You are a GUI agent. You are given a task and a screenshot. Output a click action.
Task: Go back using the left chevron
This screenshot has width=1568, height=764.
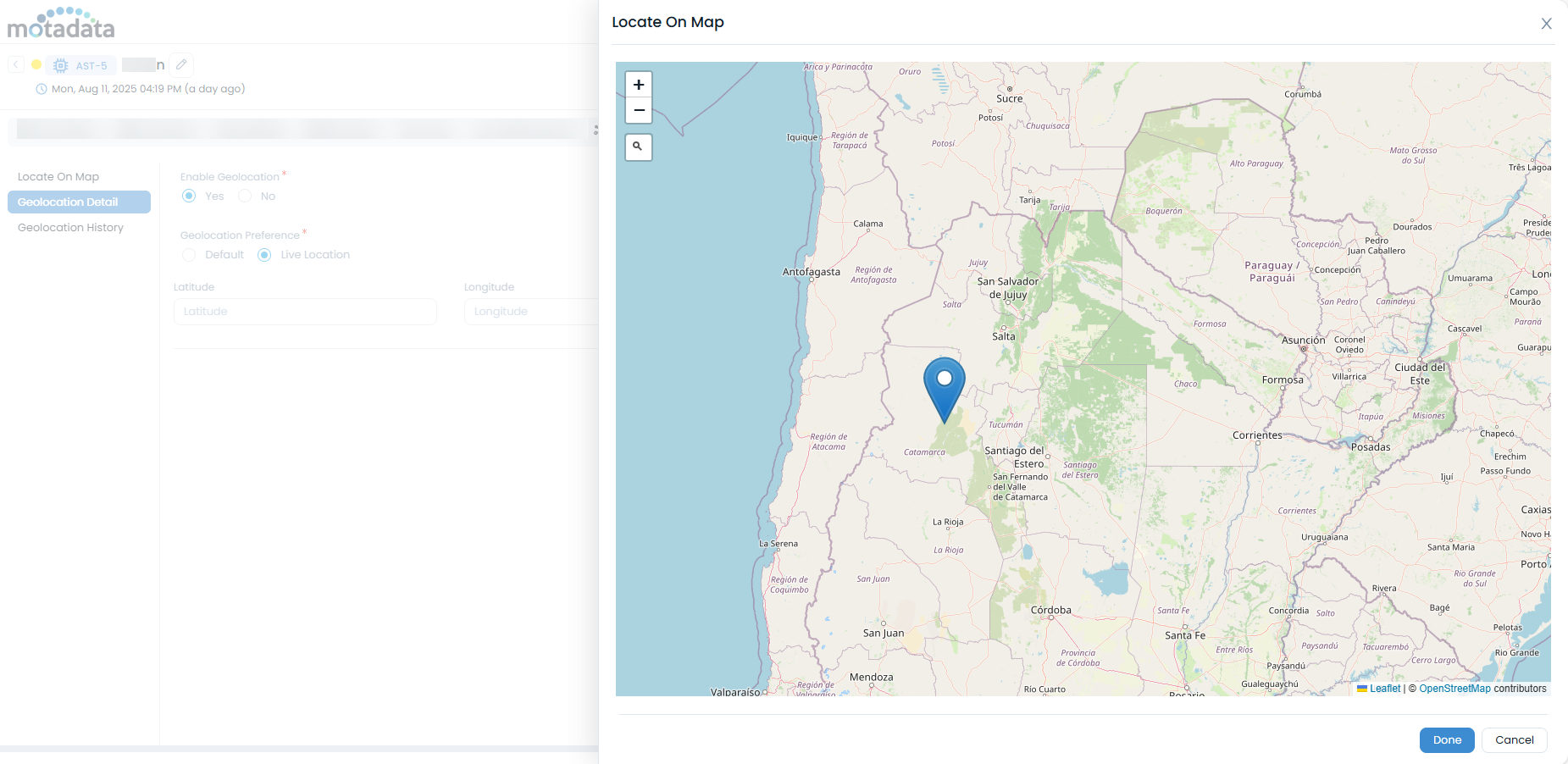coord(16,64)
